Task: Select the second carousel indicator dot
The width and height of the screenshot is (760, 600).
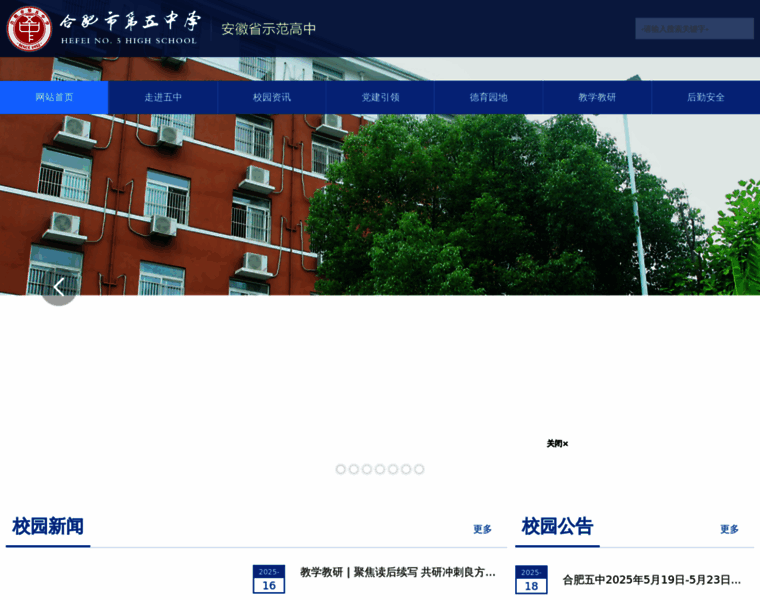Action: [354, 469]
